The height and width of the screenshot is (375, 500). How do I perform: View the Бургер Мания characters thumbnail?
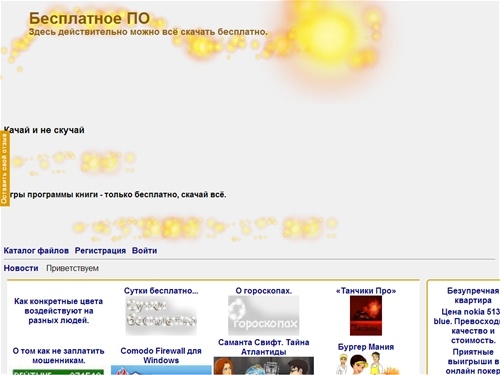[367, 364]
